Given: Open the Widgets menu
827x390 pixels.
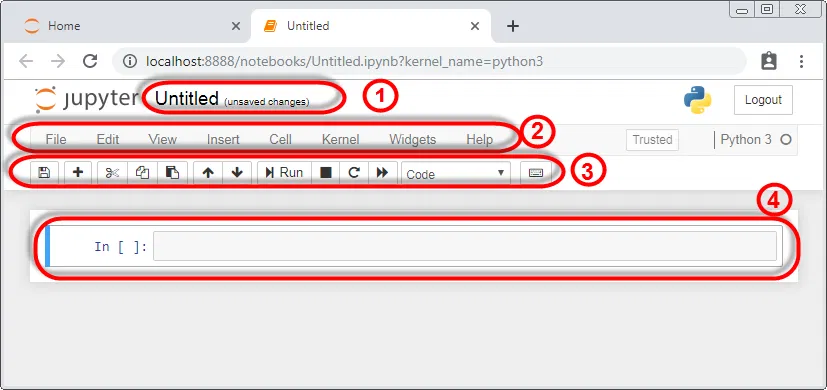Looking at the screenshot, I should [412, 139].
